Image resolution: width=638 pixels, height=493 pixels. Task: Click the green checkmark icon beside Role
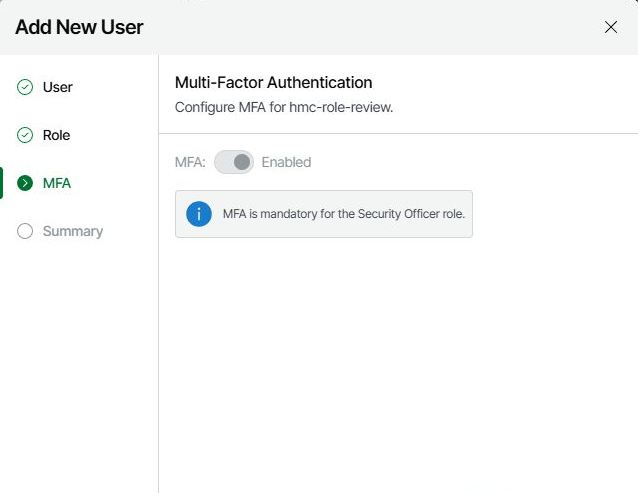click(x=25, y=135)
